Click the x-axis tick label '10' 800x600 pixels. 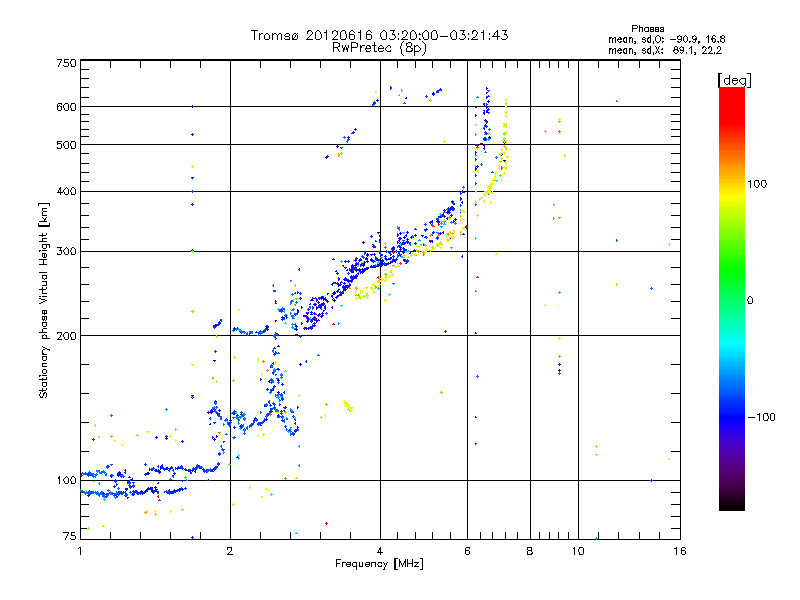(x=578, y=551)
